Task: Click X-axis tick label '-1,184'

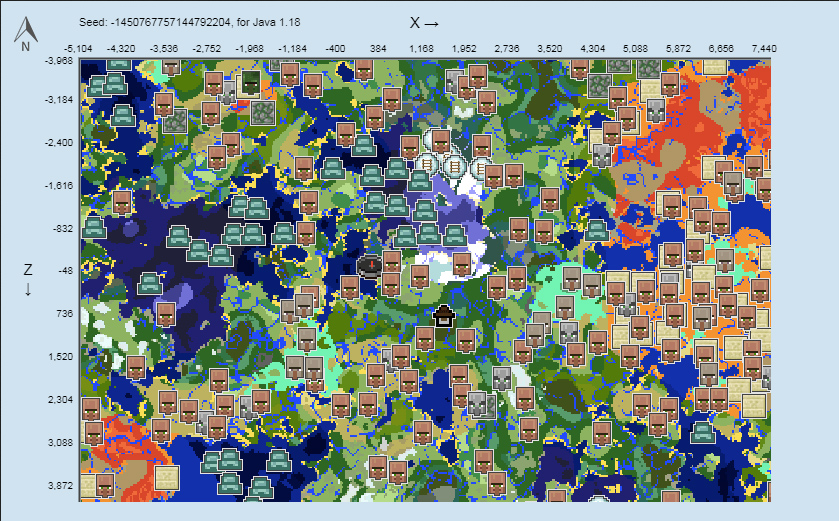Action: (x=293, y=49)
